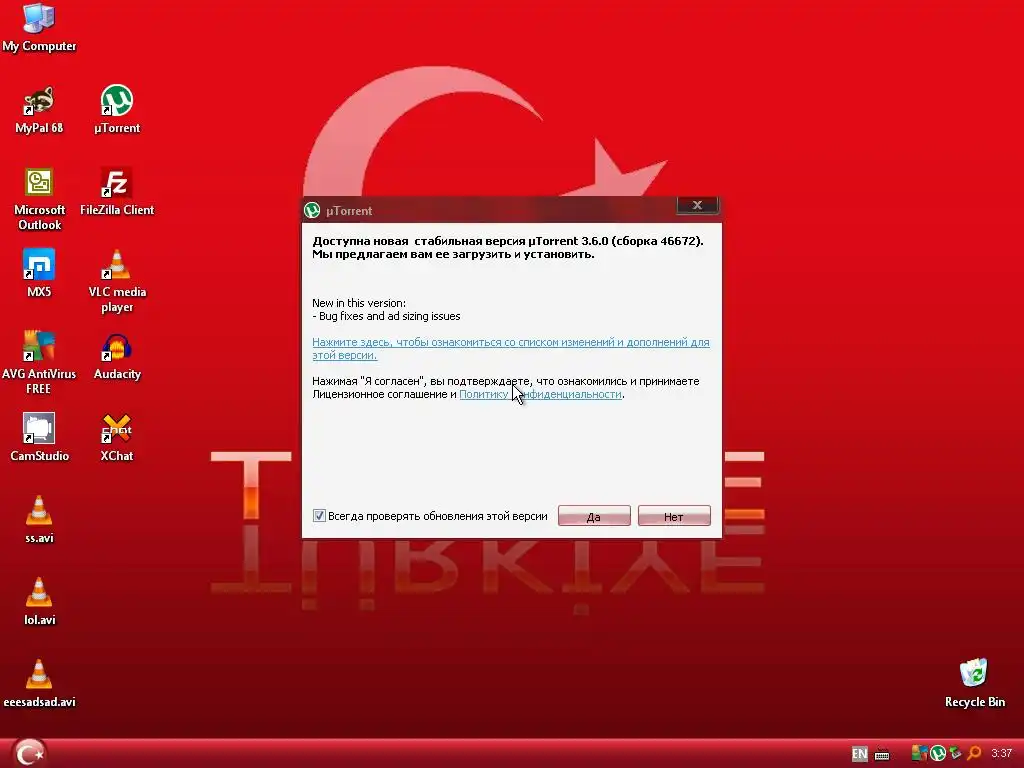Select the MX5 desktop shortcut
Viewport: 1024px width, 768px height.
pyautogui.click(x=39, y=274)
